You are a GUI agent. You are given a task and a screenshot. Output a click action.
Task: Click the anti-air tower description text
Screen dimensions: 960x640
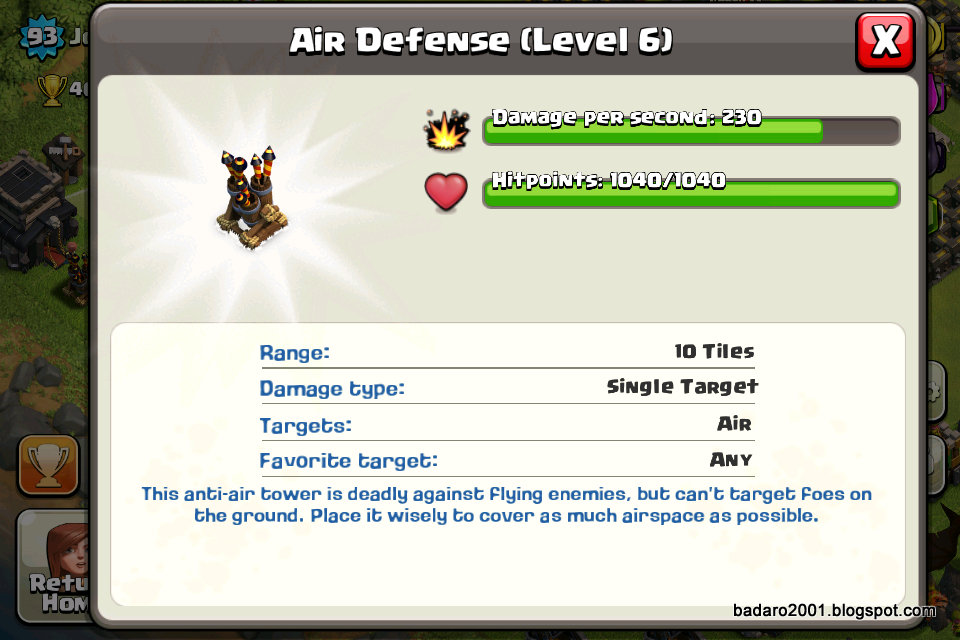(507, 505)
